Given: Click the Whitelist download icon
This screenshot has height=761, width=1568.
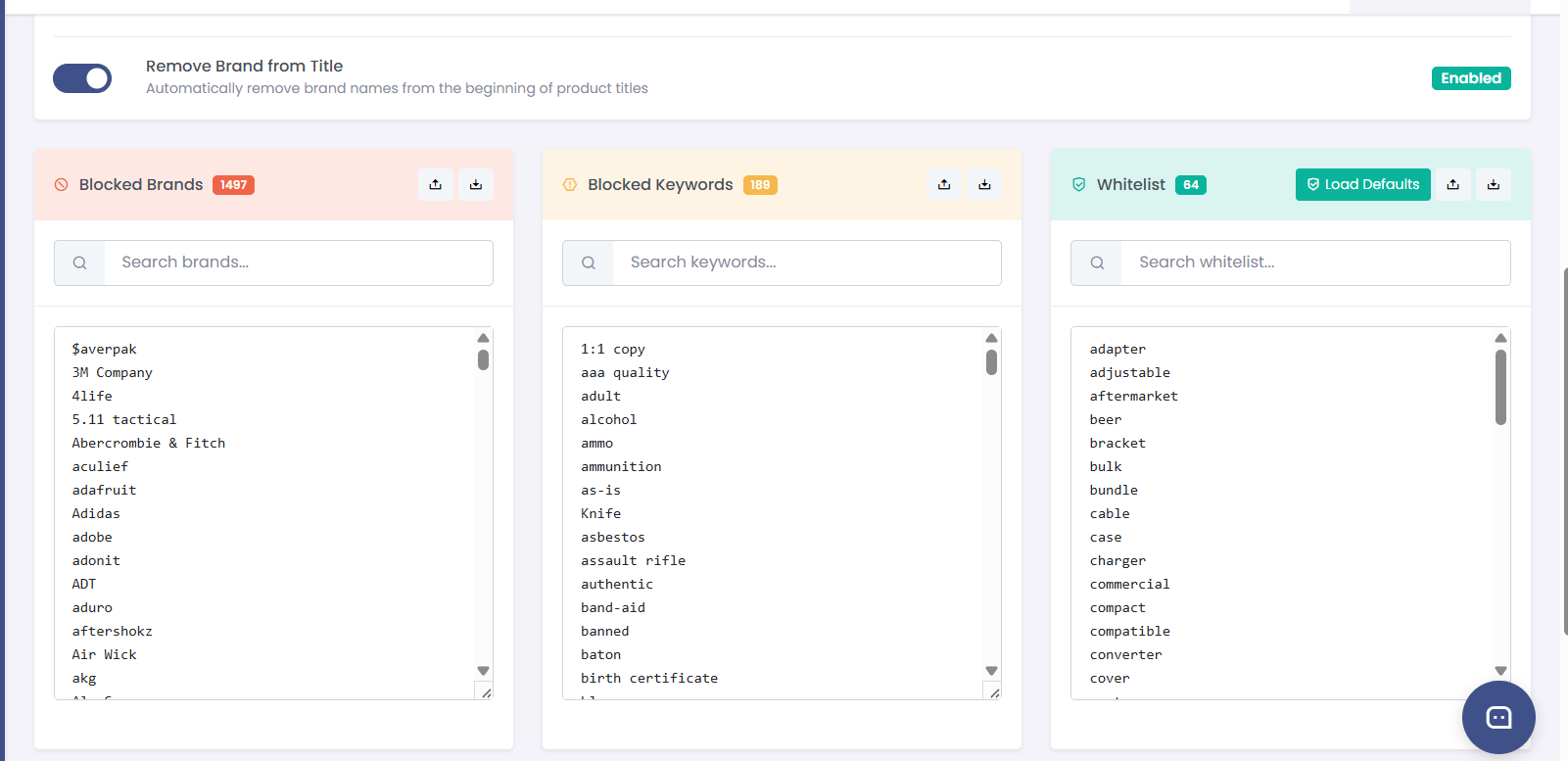Looking at the screenshot, I should [1494, 184].
